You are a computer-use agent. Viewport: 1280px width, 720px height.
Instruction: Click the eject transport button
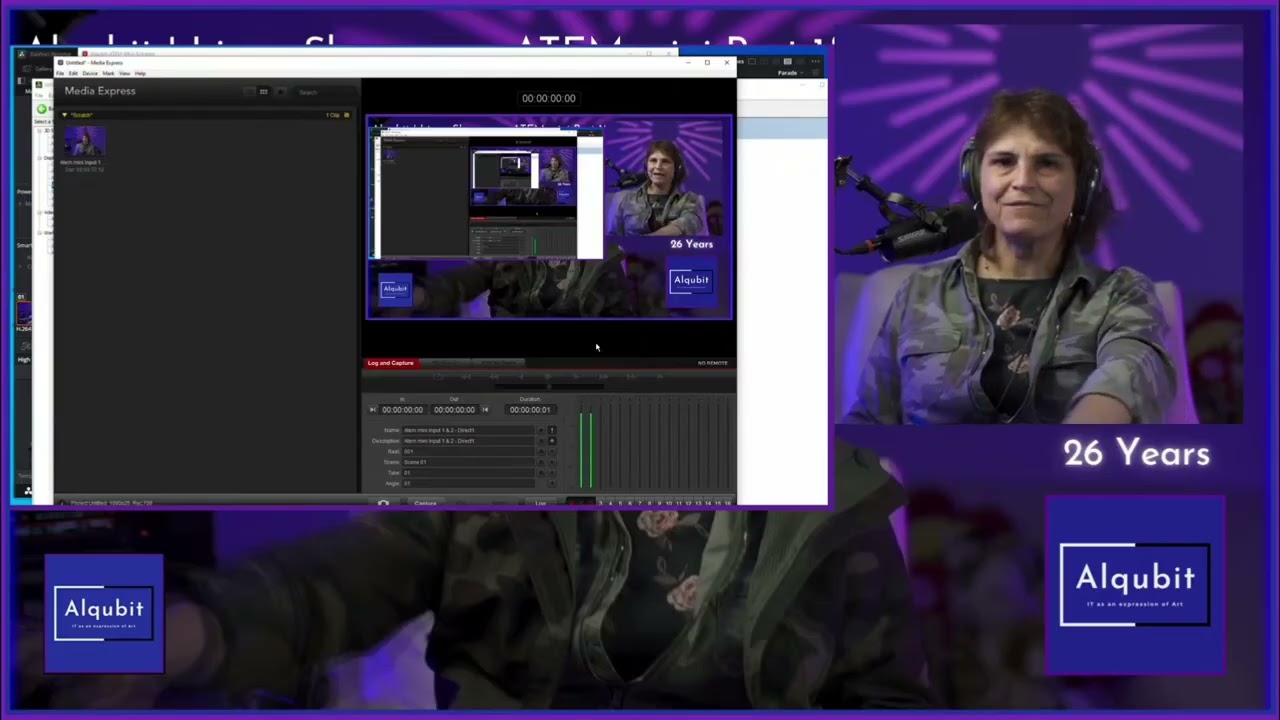[x=660, y=377]
